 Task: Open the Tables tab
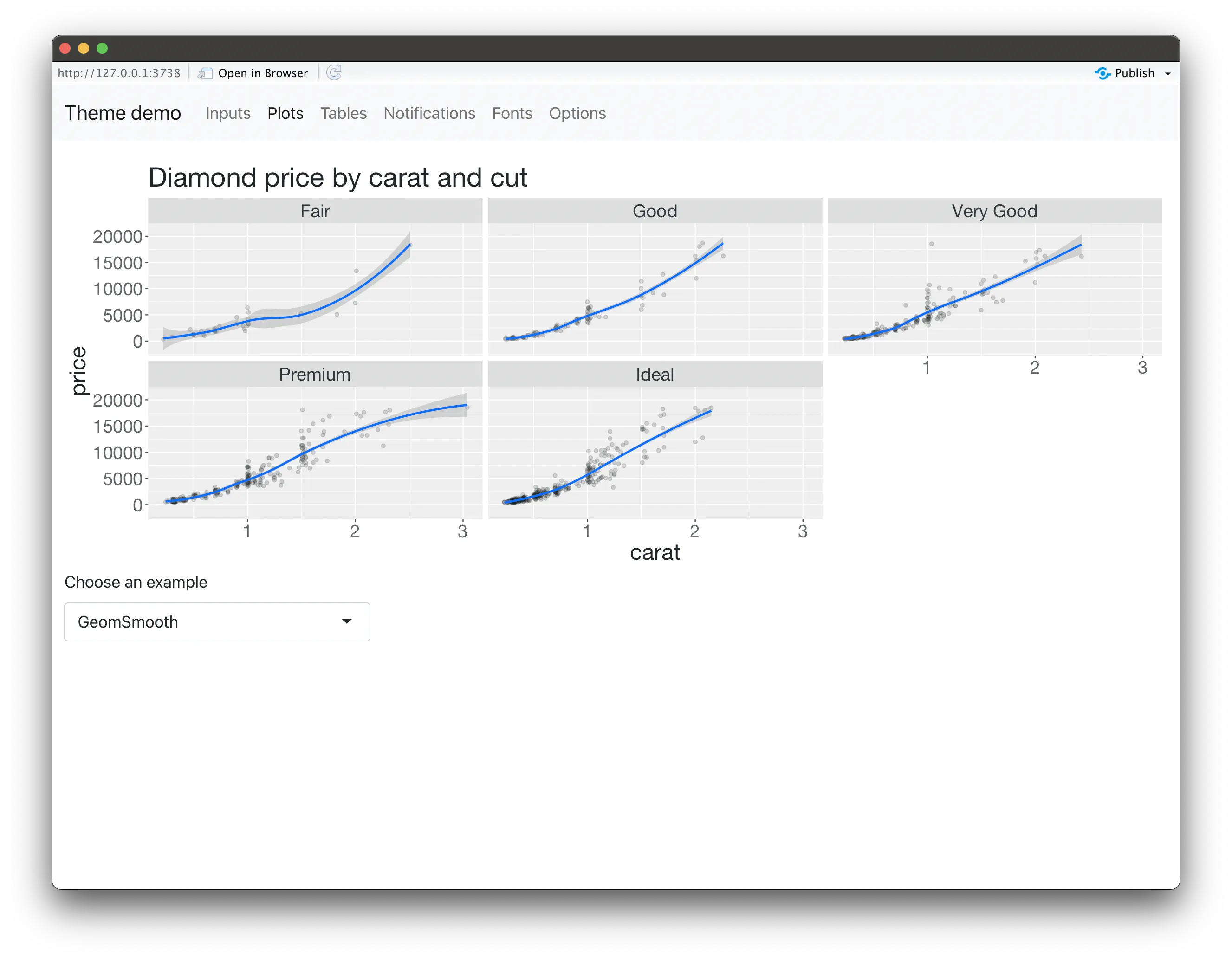[x=344, y=113]
